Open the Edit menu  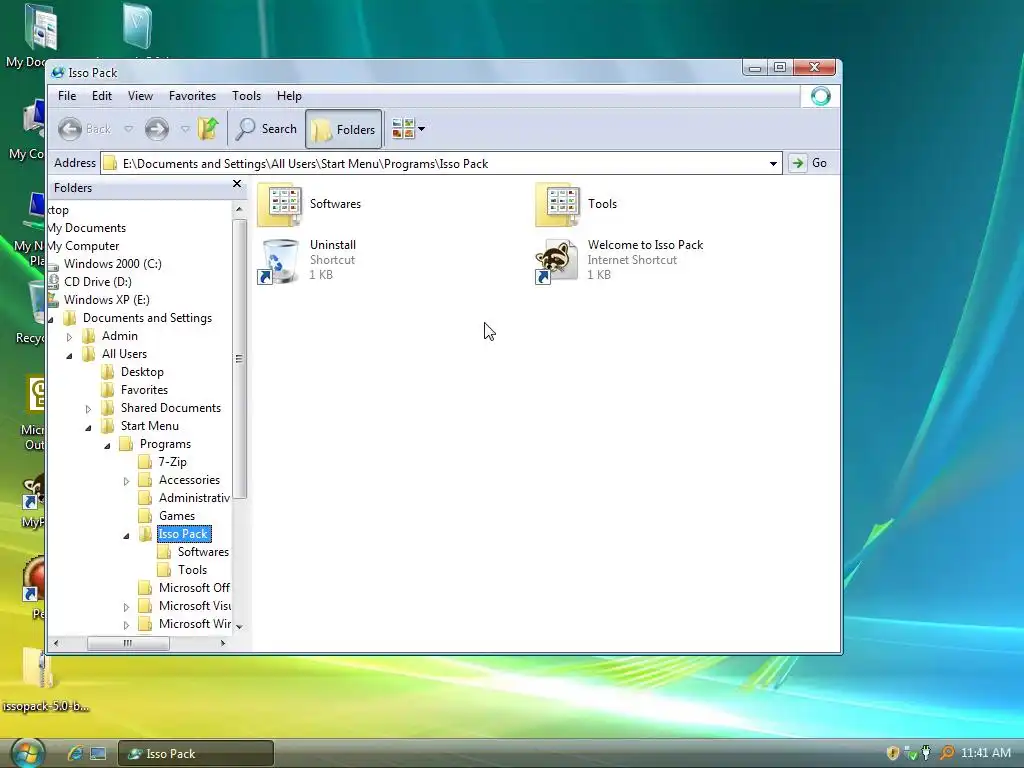101,96
